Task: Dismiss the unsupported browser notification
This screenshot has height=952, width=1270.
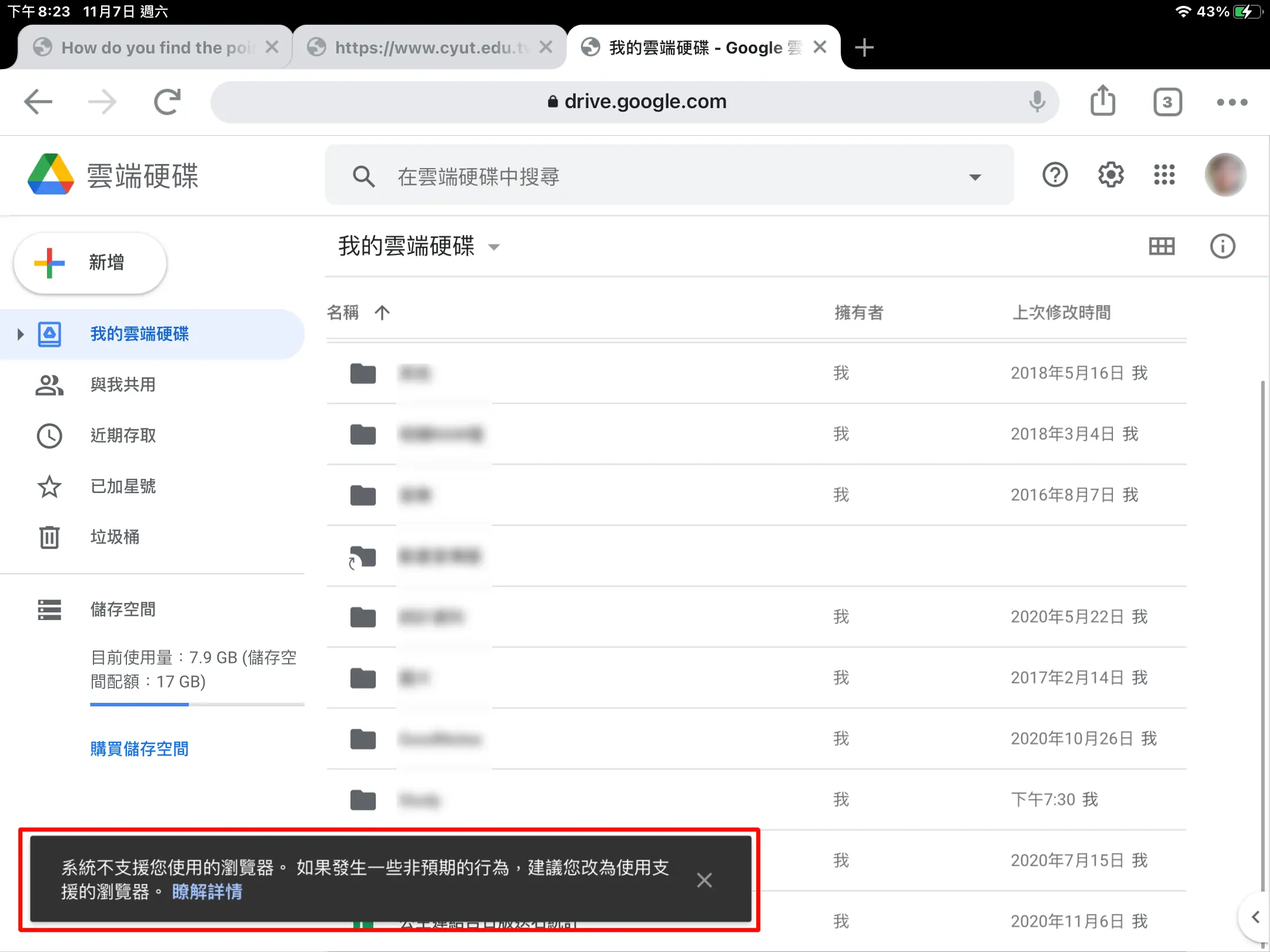Action: point(704,880)
